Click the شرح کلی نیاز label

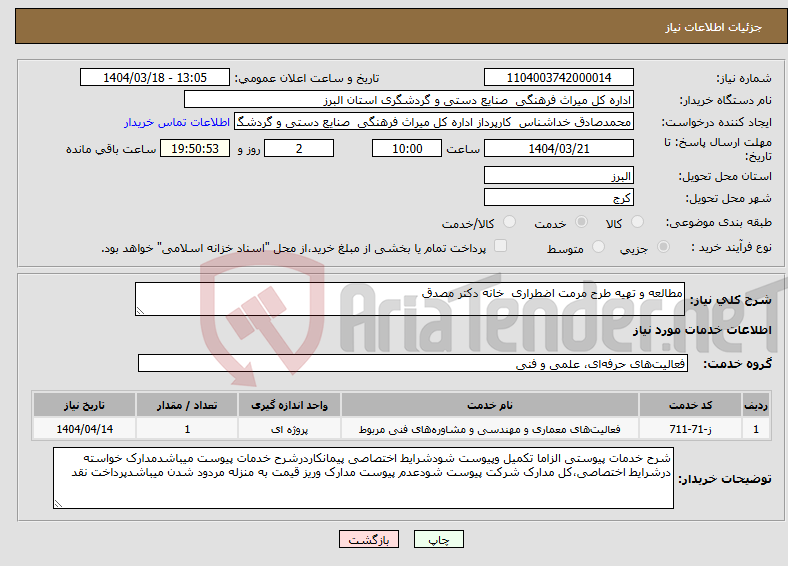[730, 300]
